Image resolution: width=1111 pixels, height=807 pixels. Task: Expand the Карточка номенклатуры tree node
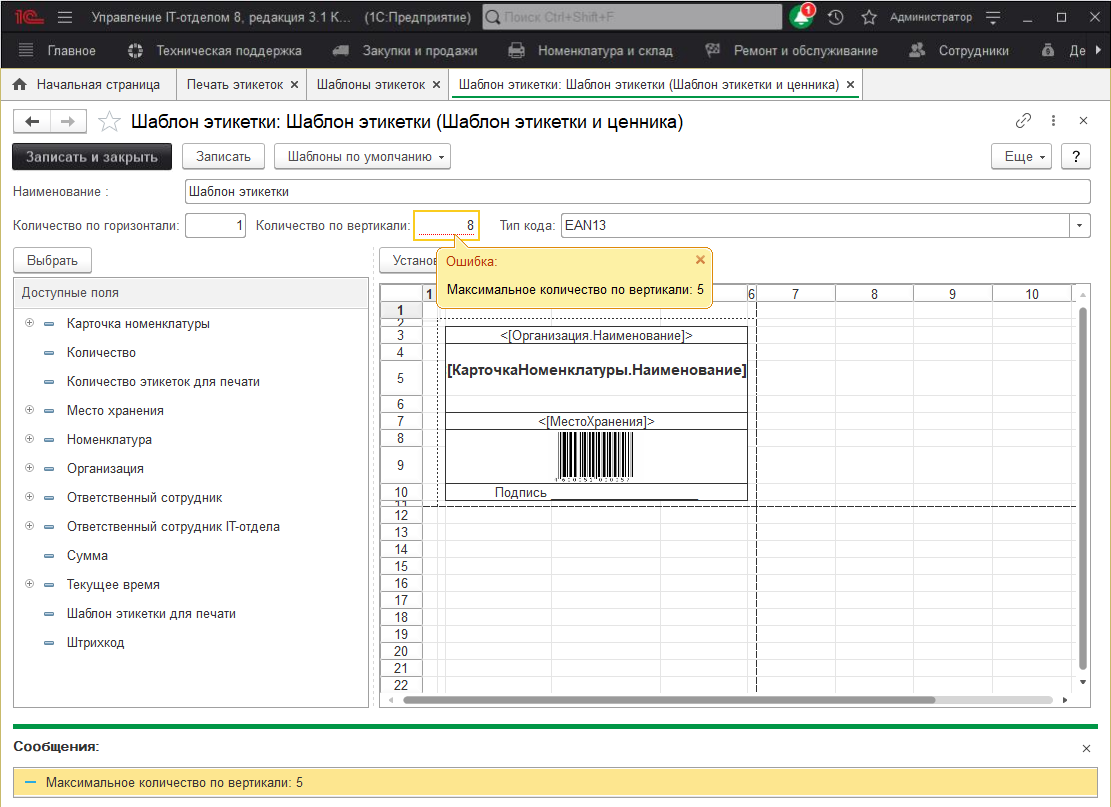point(30,324)
